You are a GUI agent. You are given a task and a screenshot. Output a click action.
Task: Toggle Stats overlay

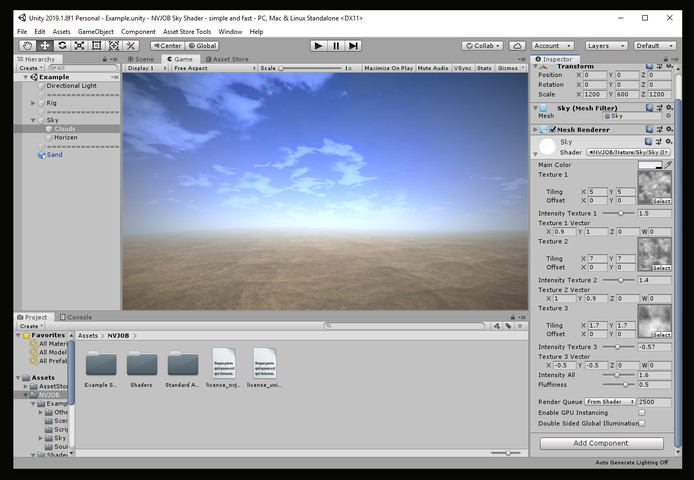point(484,68)
